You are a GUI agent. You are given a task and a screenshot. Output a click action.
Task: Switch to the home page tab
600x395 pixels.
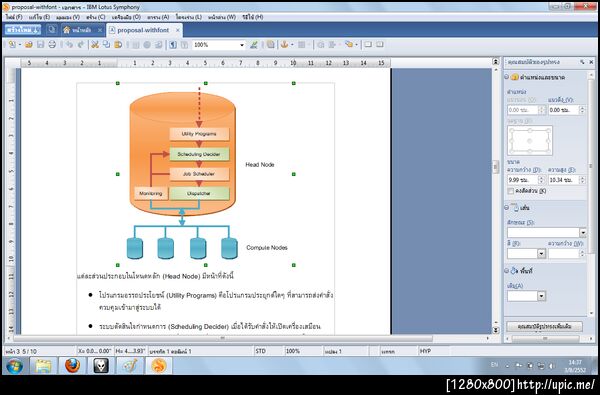[82, 30]
